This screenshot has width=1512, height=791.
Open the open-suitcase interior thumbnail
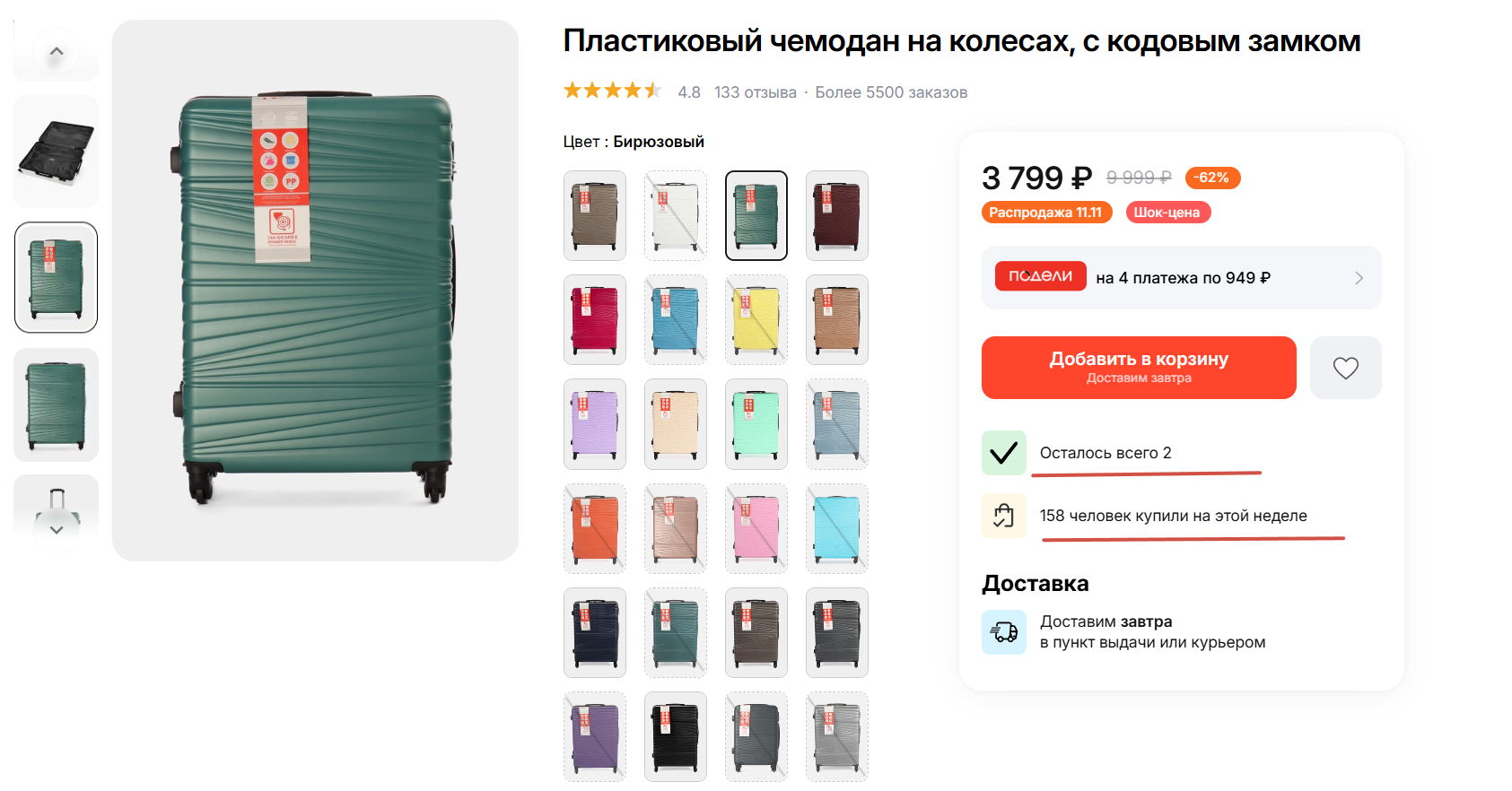point(56,152)
